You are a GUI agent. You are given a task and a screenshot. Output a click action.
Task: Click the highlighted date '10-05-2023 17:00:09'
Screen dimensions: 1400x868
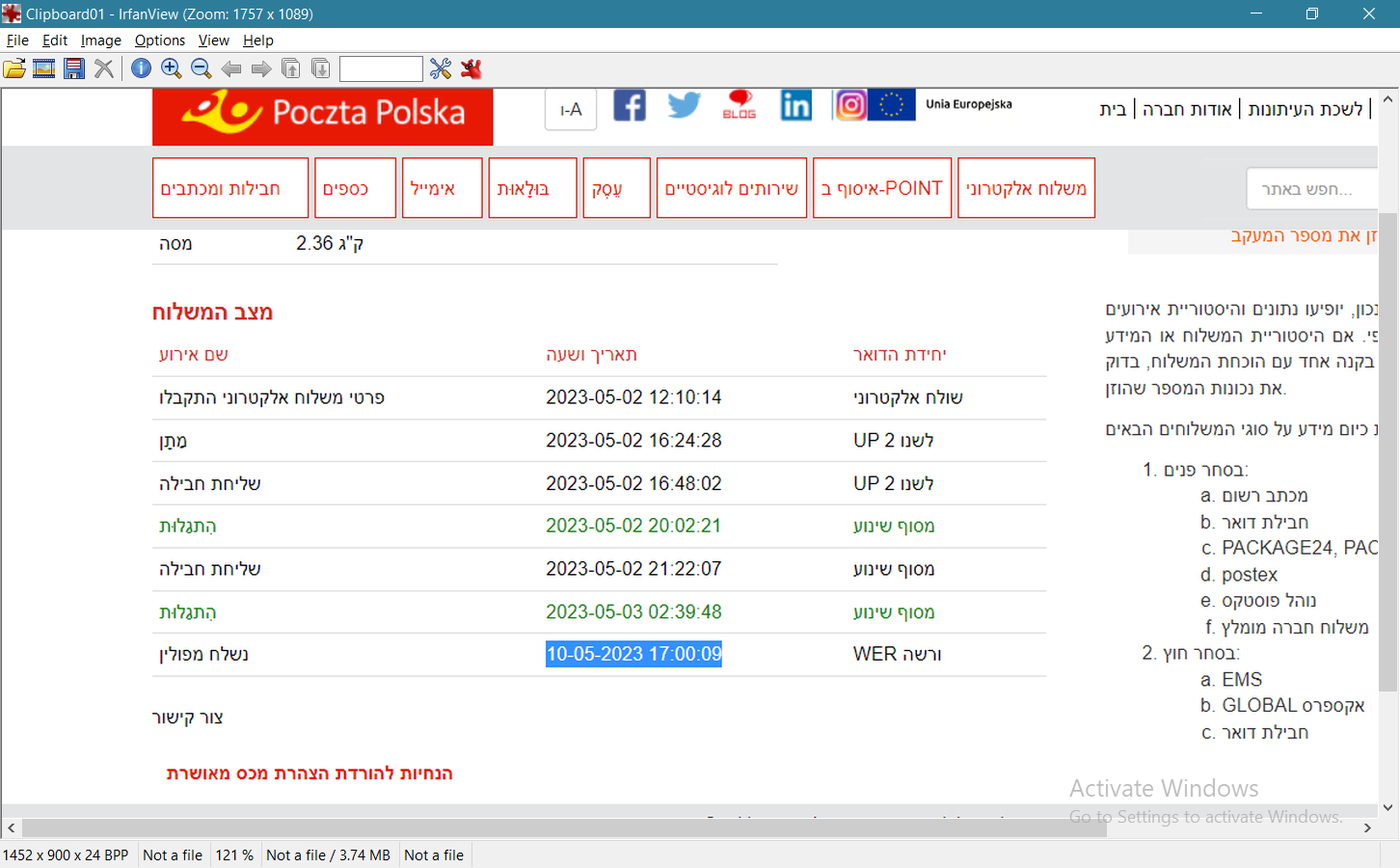[633, 654]
